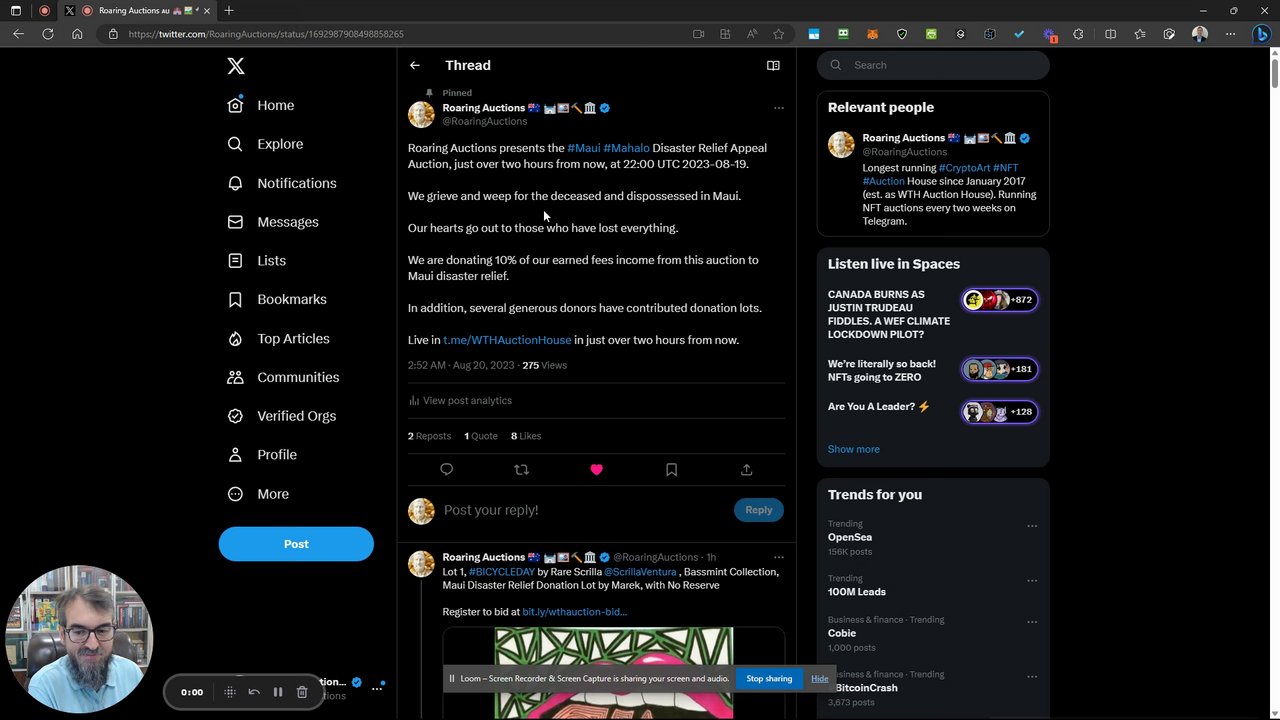1280x720 pixels.
Task: Add this page to favorites star
Action: click(x=778, y=34)
